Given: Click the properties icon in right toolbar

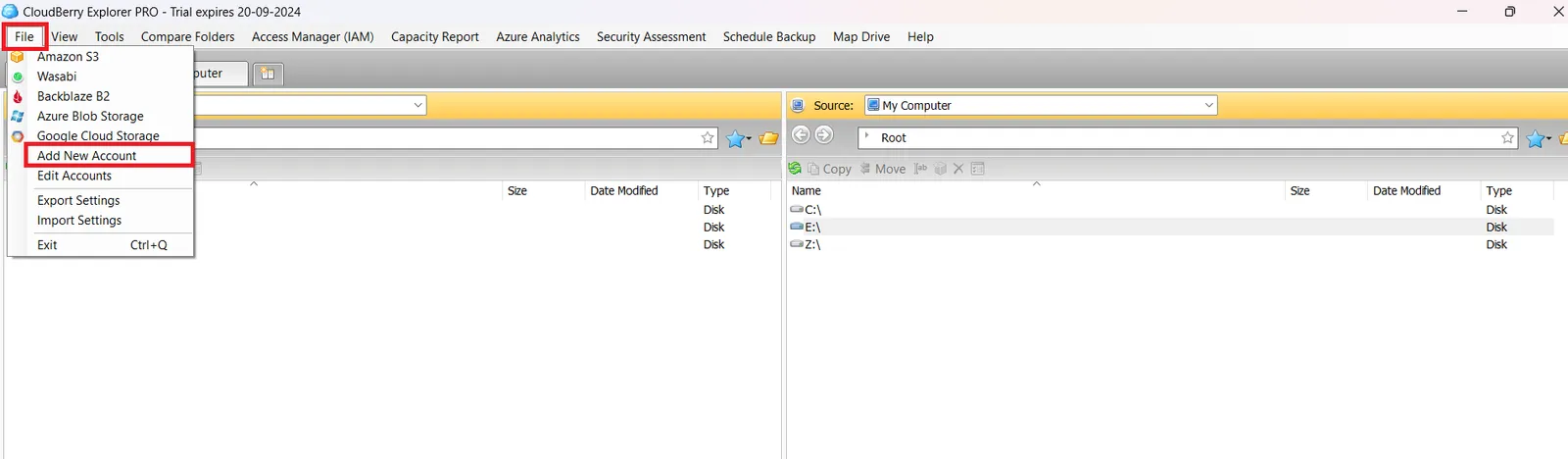Looking at the screenshot, I should click(978, 169).
